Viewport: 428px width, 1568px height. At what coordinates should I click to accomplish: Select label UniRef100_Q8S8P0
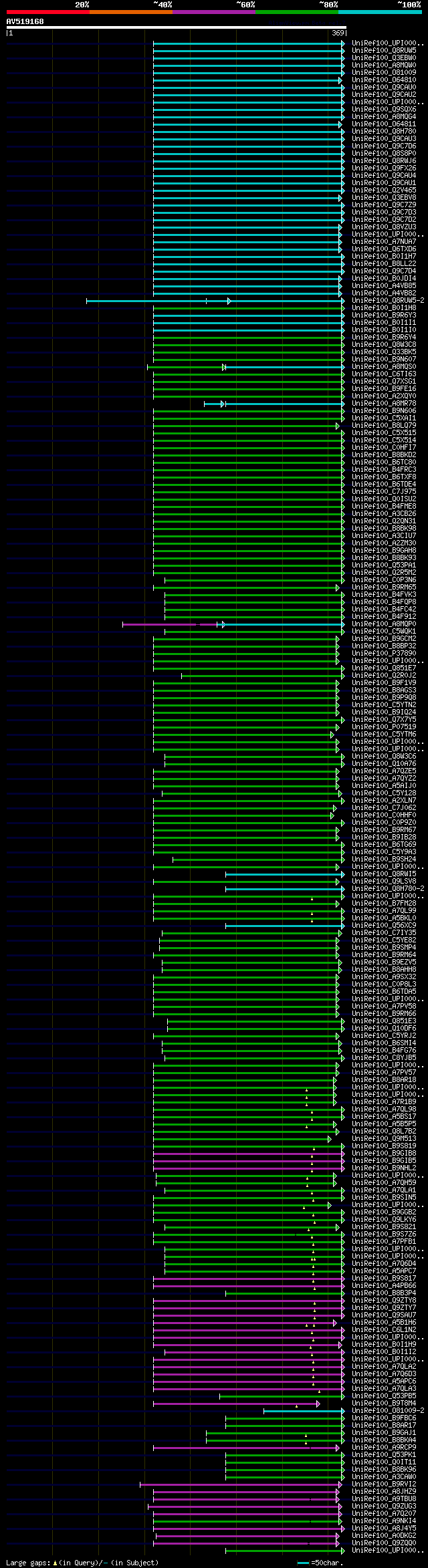(x=384, y=153)
